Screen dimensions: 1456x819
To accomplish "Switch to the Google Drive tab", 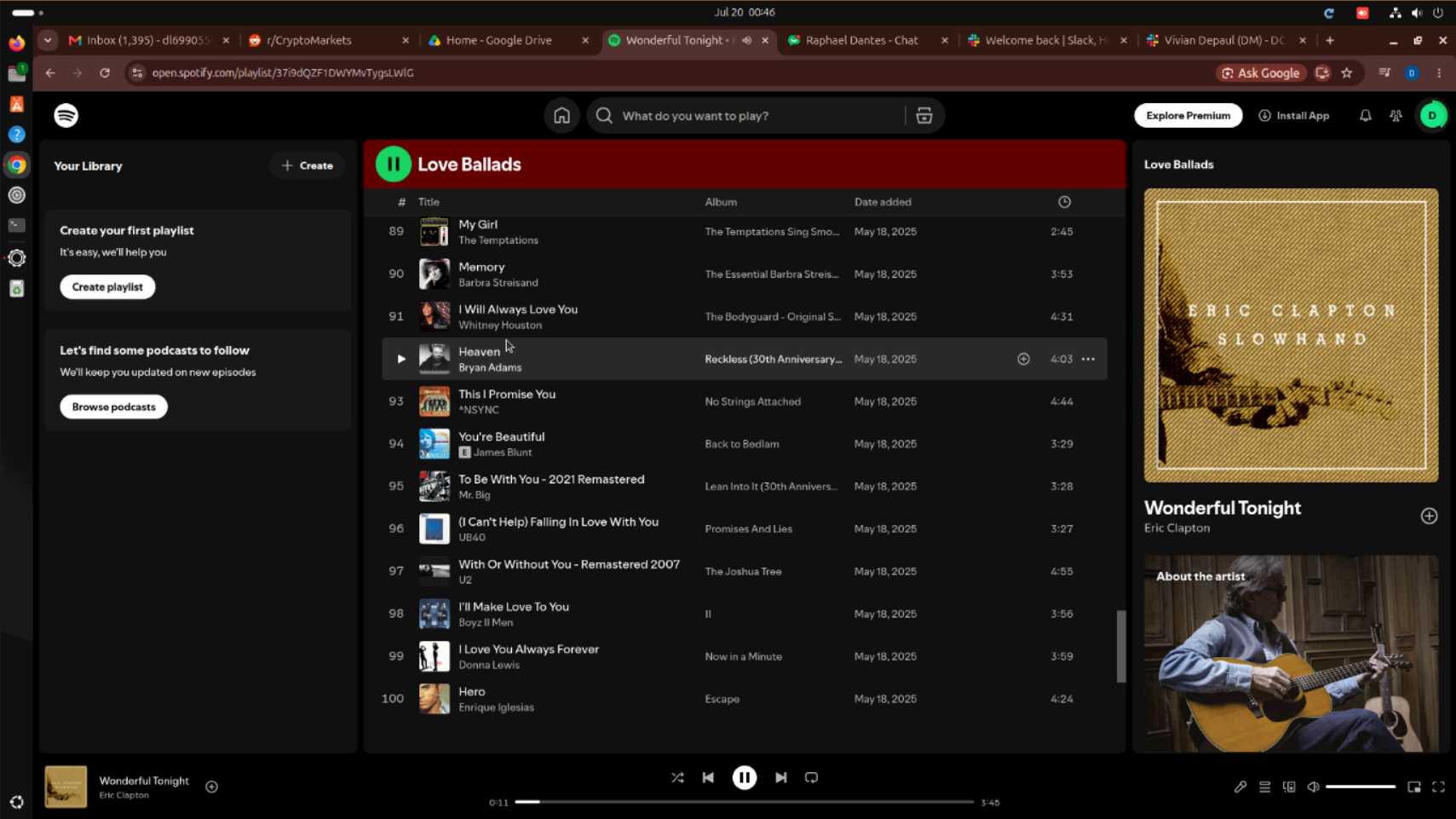I will (508, 40).
